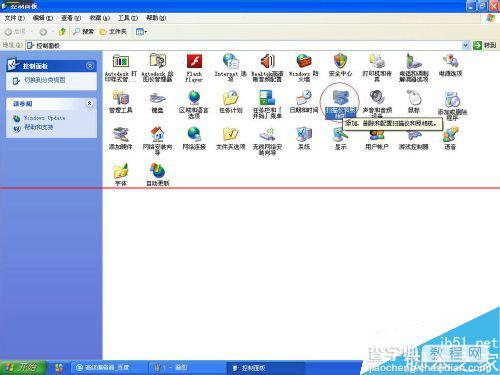
Task: Click the Windows Update link
Action: (44, 118)
